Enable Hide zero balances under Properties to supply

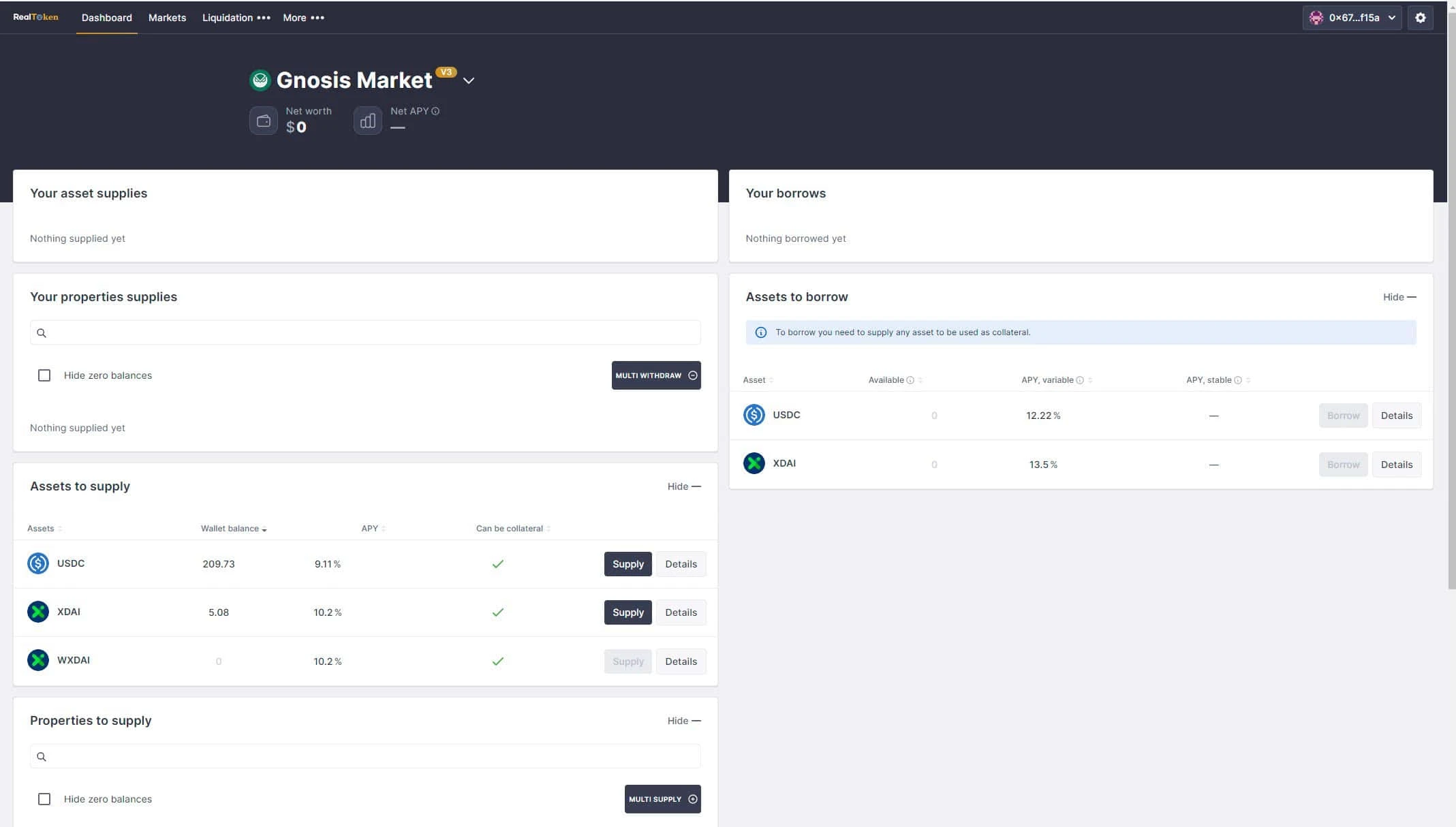coord(44,799)
